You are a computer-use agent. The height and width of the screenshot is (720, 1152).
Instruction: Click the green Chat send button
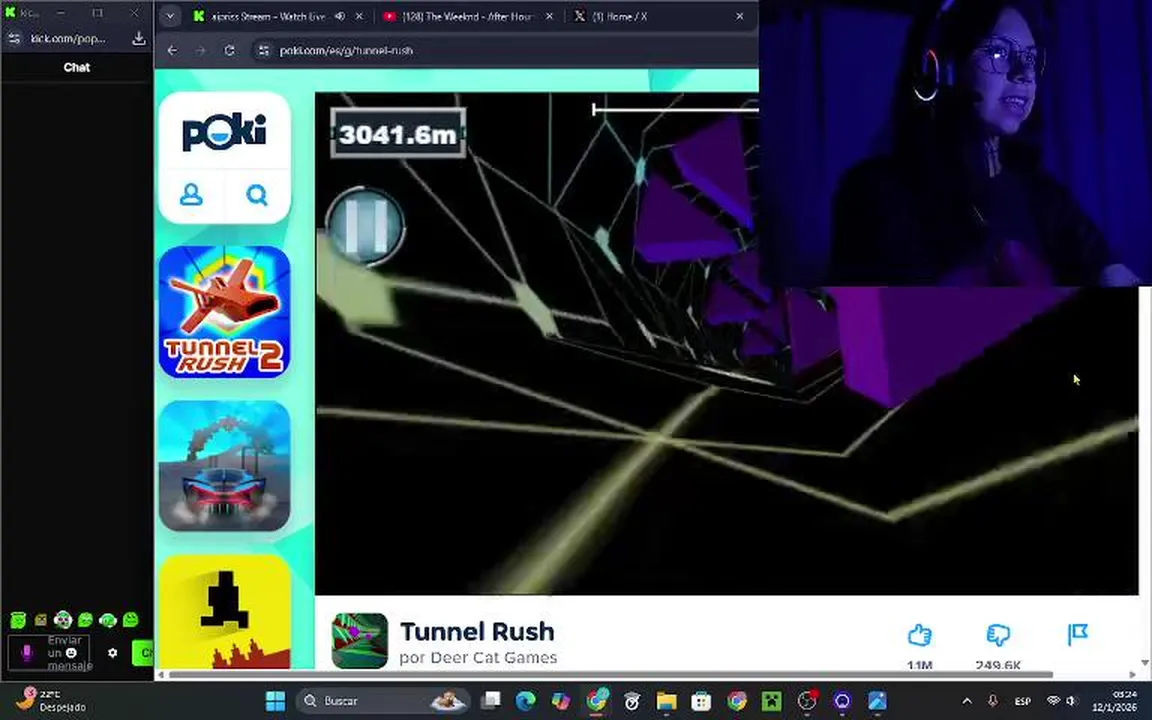point(143,652)
